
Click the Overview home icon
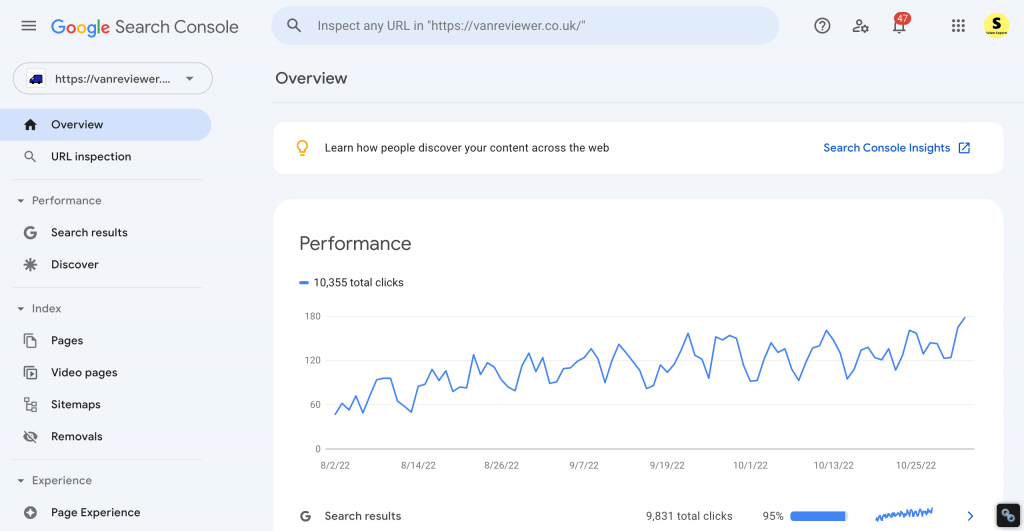[30, 125]
